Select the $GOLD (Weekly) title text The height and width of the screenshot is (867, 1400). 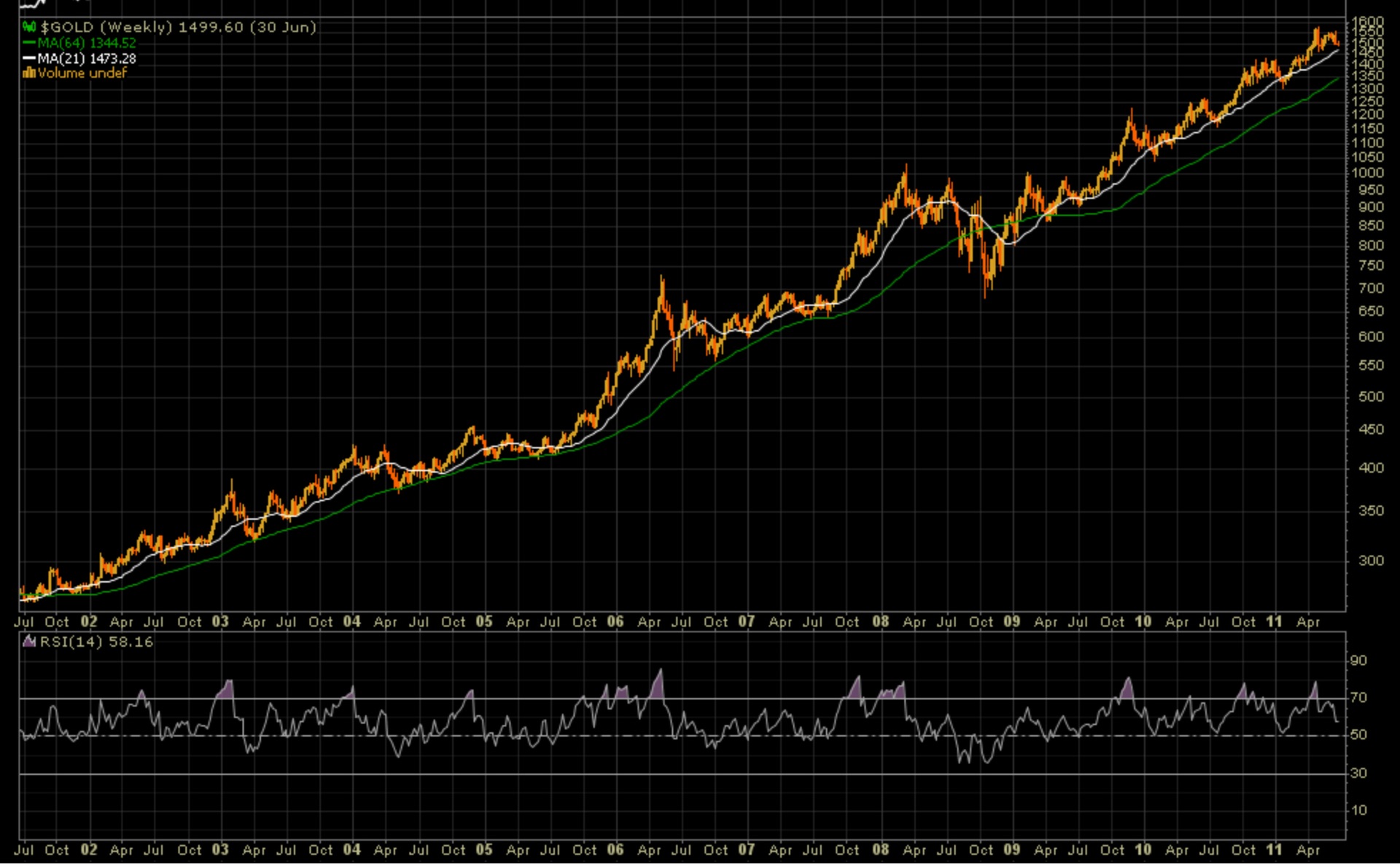coord(106,27)
